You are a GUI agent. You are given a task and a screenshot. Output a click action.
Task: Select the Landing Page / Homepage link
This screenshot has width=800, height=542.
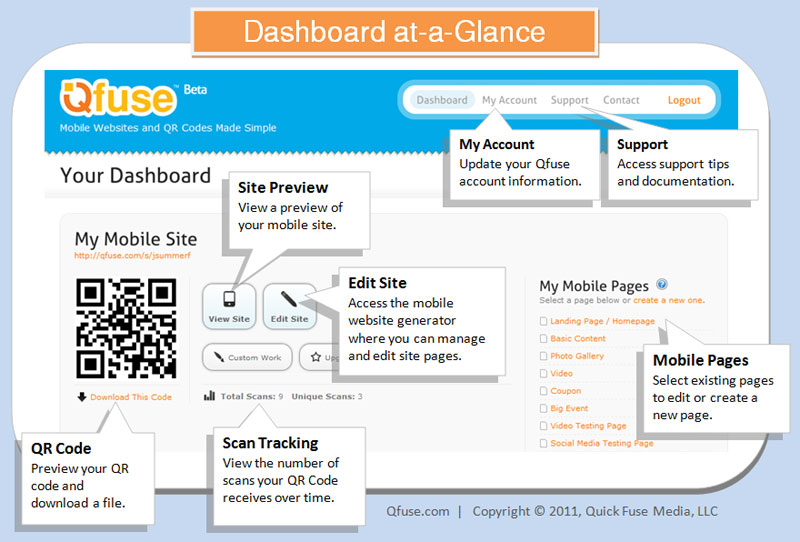[x=602, y=321]
